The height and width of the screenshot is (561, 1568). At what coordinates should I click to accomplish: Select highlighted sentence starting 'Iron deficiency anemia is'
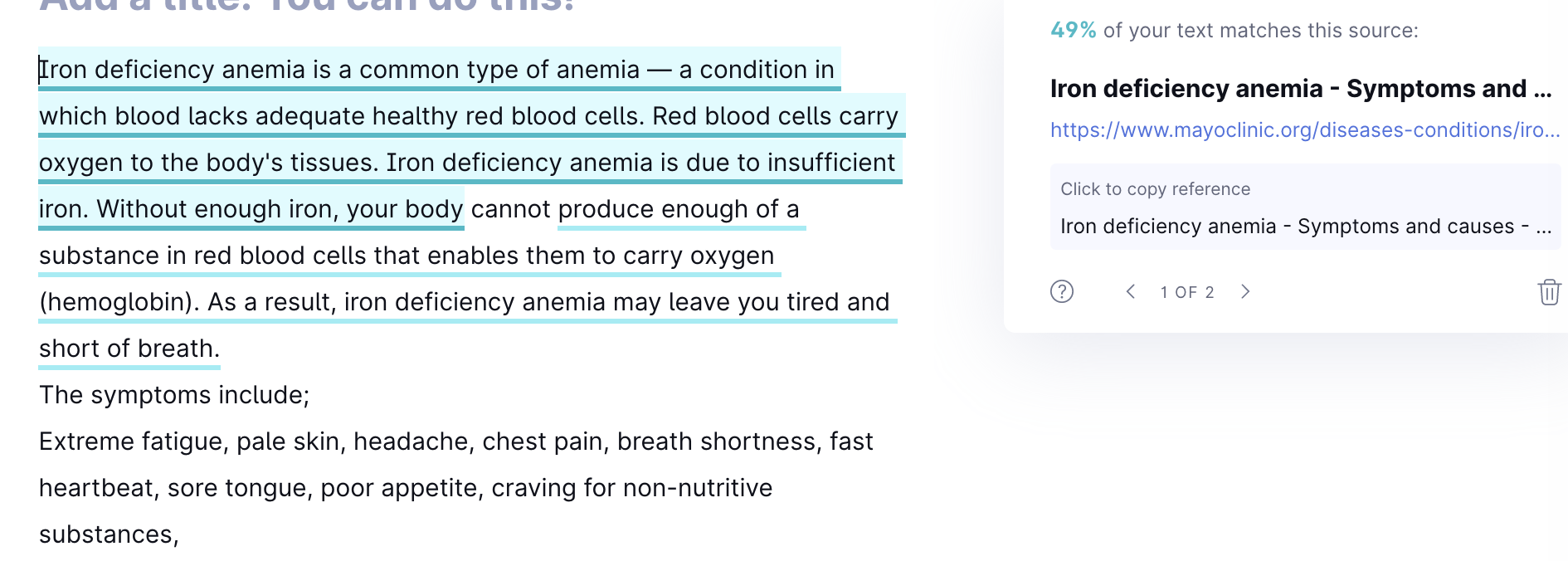click(x=440, y=70)
